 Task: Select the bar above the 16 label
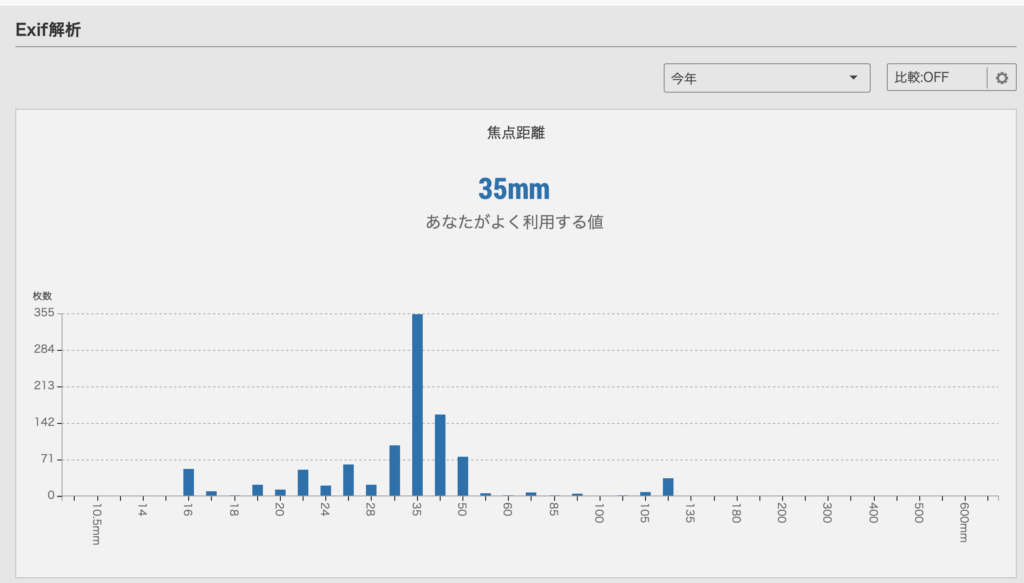(188, 482)
